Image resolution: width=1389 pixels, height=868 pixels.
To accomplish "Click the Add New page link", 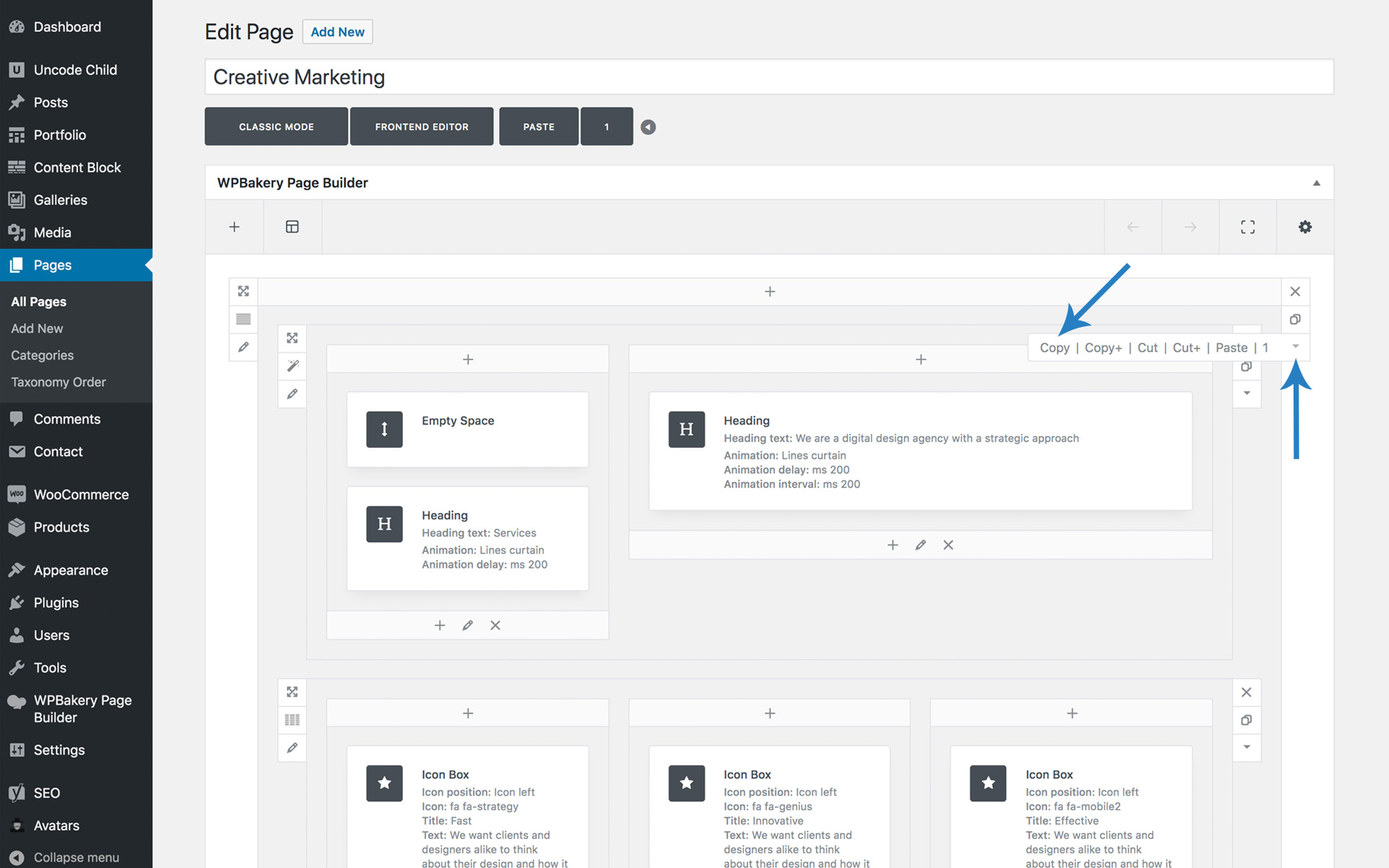I will tap(337, 32).
